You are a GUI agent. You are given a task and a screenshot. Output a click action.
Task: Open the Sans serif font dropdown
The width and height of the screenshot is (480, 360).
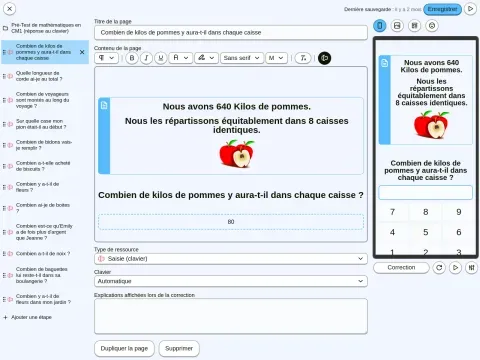click(242, 58)
